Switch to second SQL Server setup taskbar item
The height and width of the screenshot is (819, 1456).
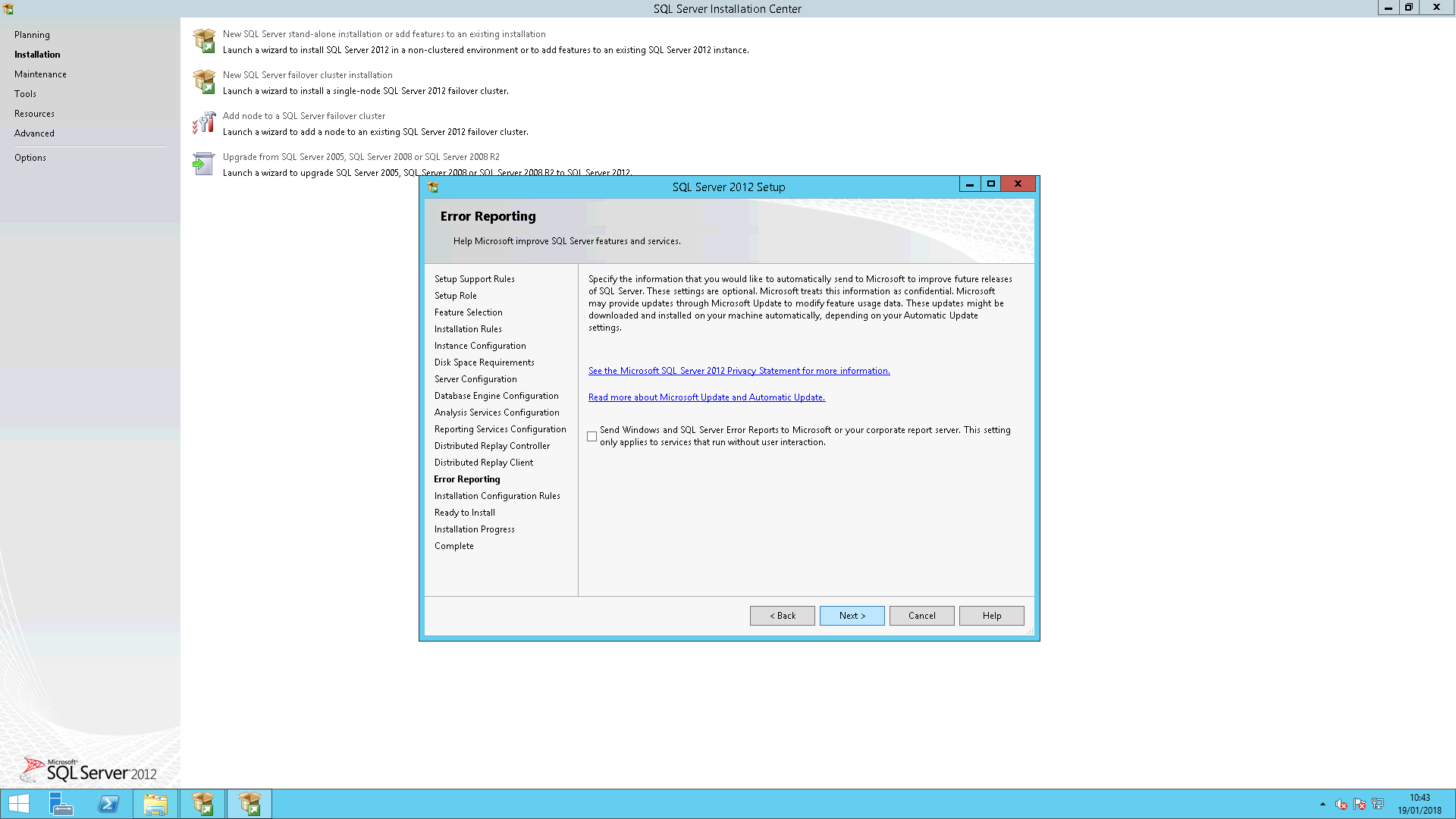point(249,804)
